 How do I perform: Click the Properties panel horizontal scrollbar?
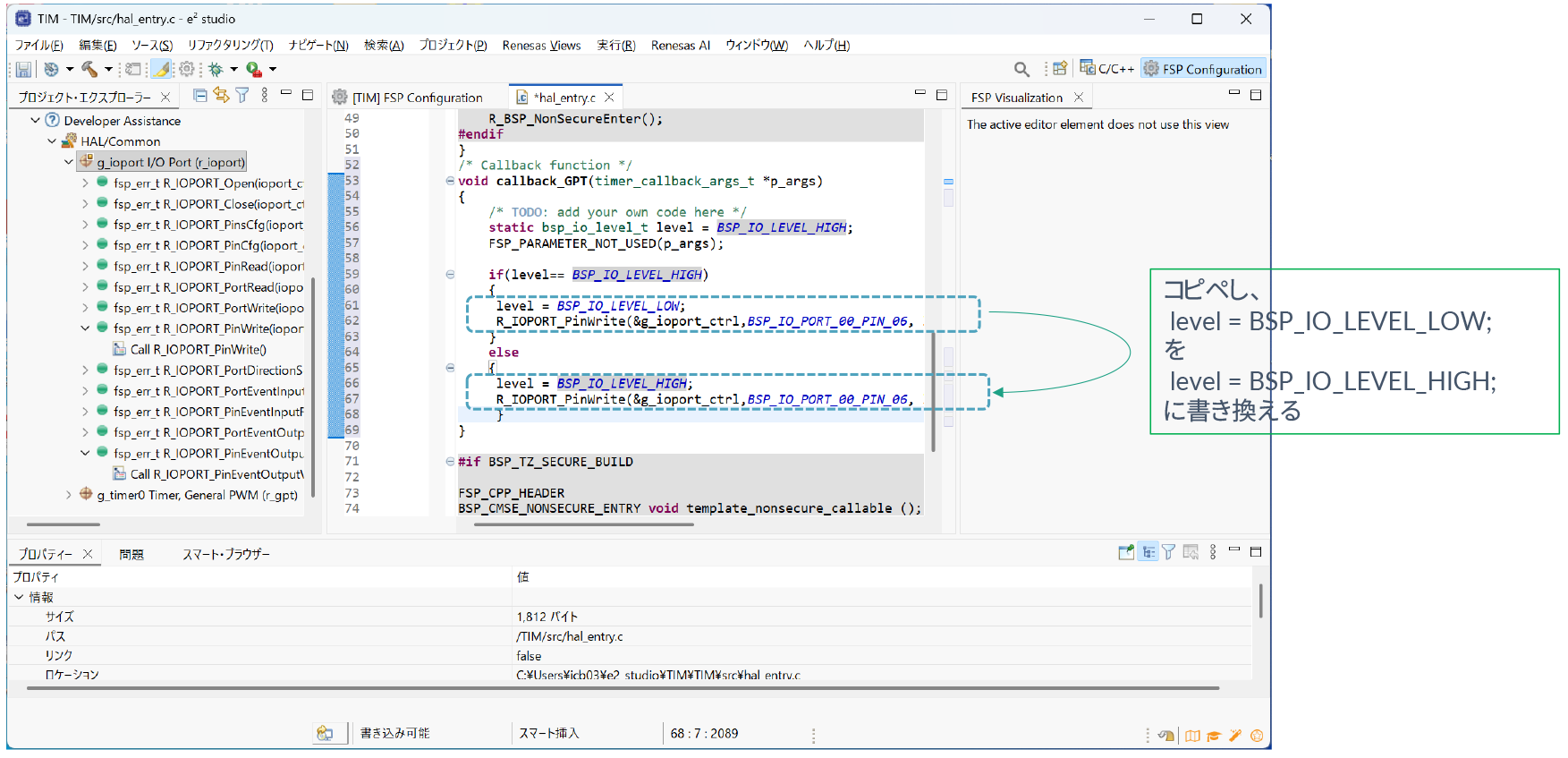click(x=623, y=688)
